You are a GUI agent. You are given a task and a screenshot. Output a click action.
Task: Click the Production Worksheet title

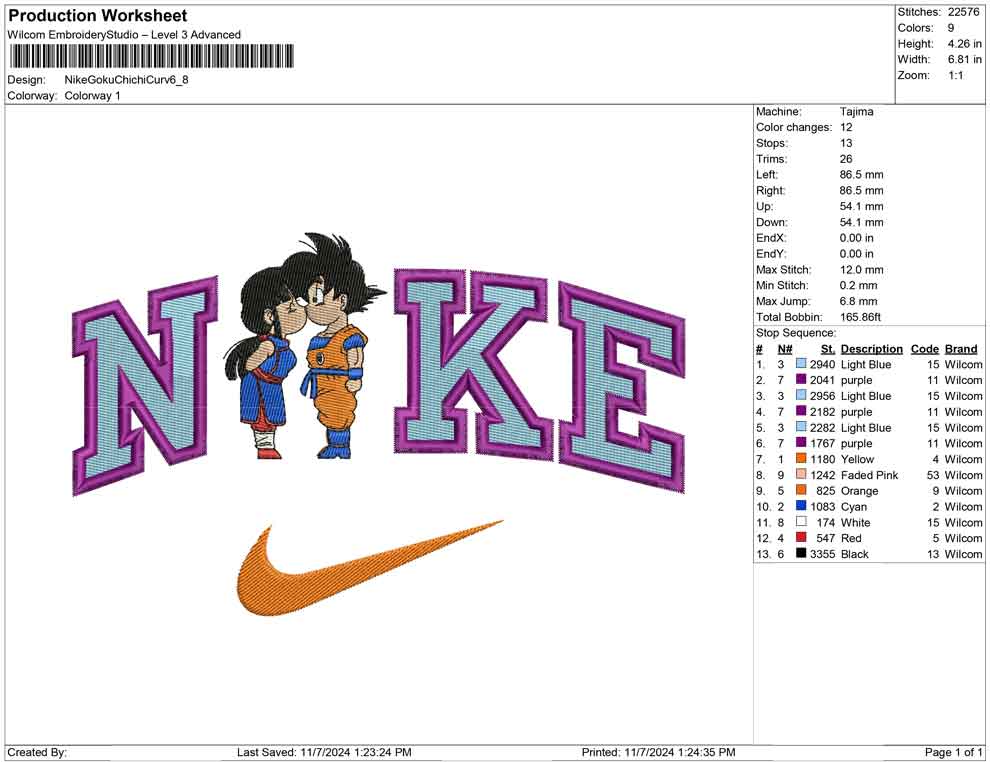97,16
